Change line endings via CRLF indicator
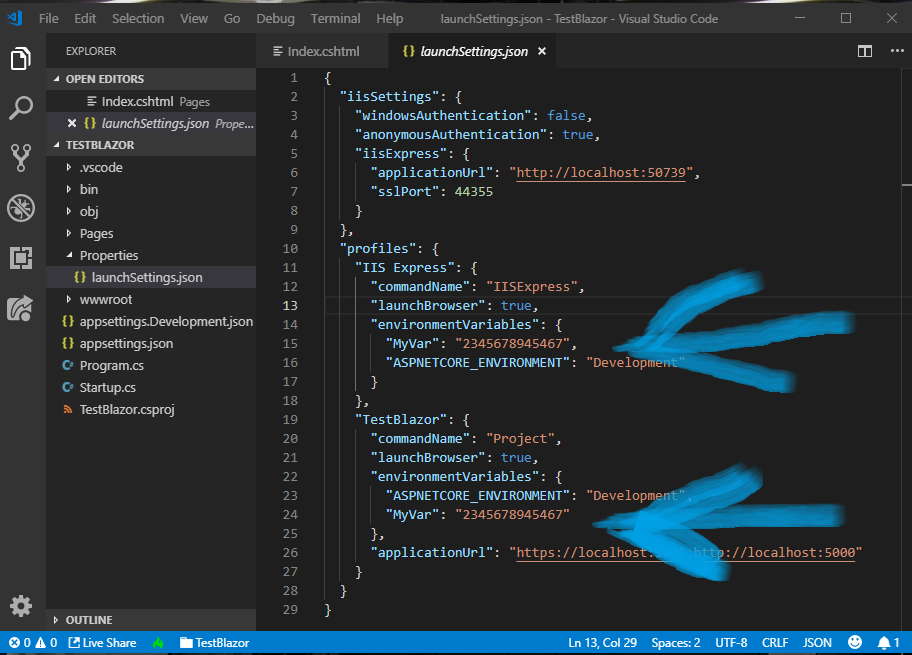912x655 pixels. pos(775,643)
